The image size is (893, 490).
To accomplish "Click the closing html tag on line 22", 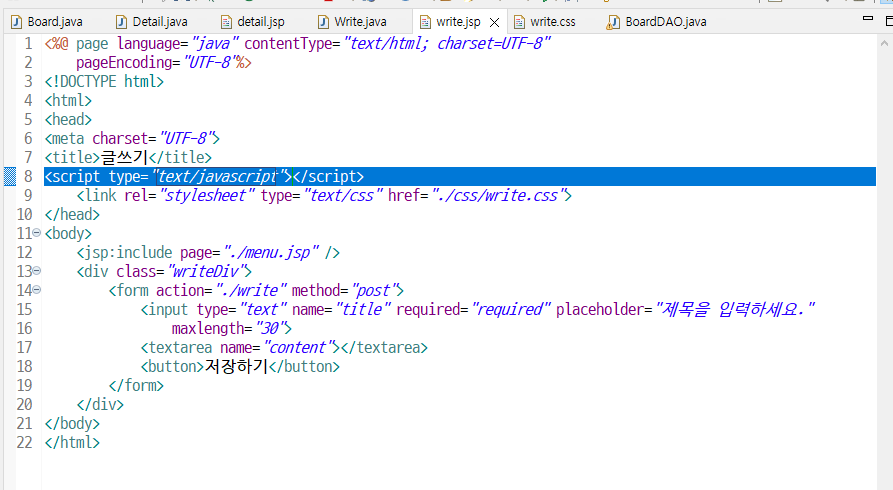I will point(72,442).
